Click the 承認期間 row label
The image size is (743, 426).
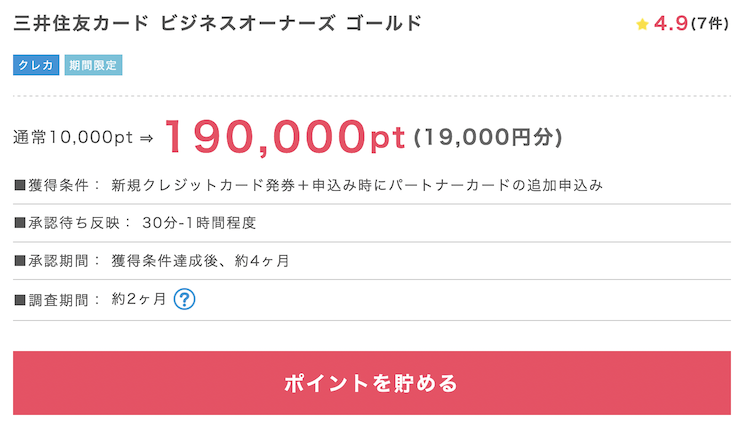(57, 261)
